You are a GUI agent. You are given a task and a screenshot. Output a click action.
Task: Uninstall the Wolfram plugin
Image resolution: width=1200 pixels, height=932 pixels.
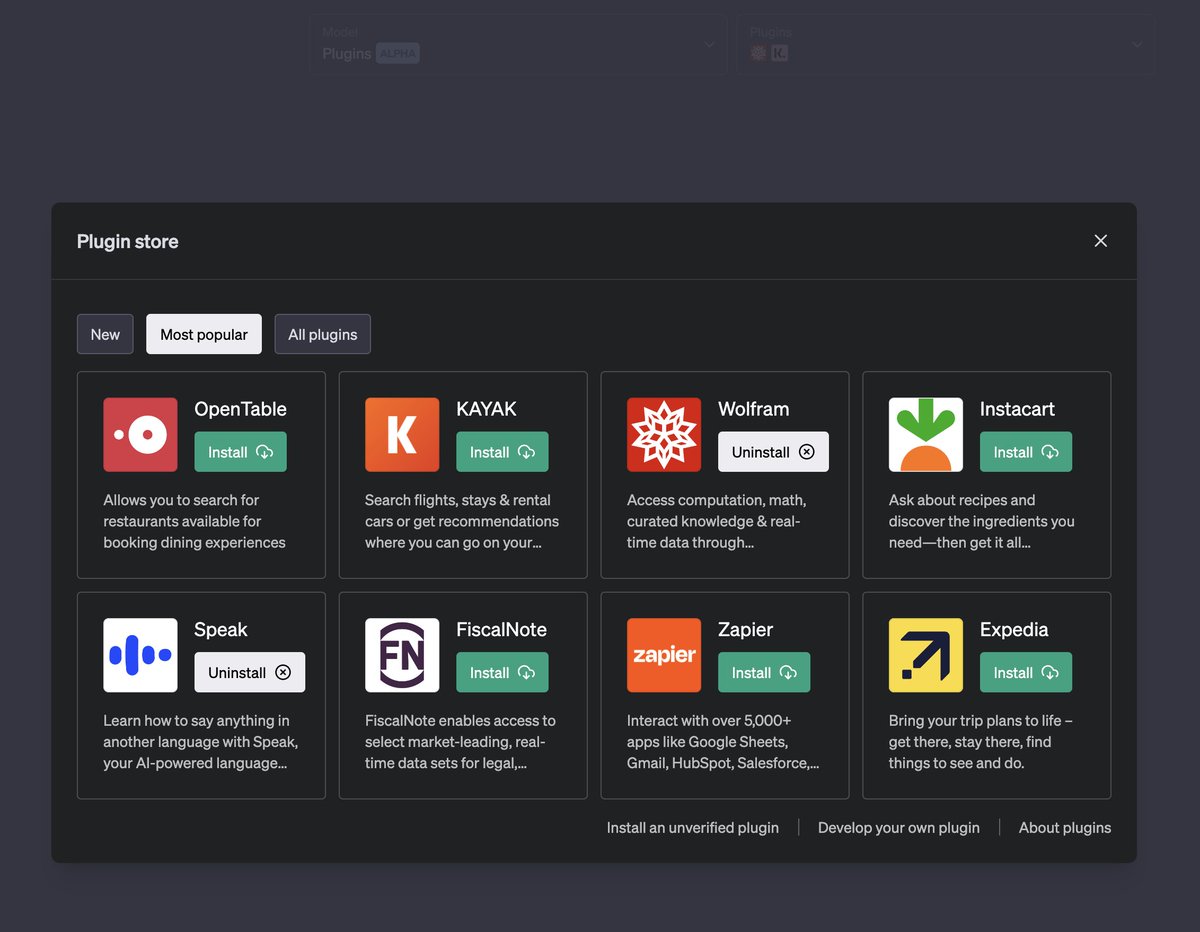click(773, 452)
